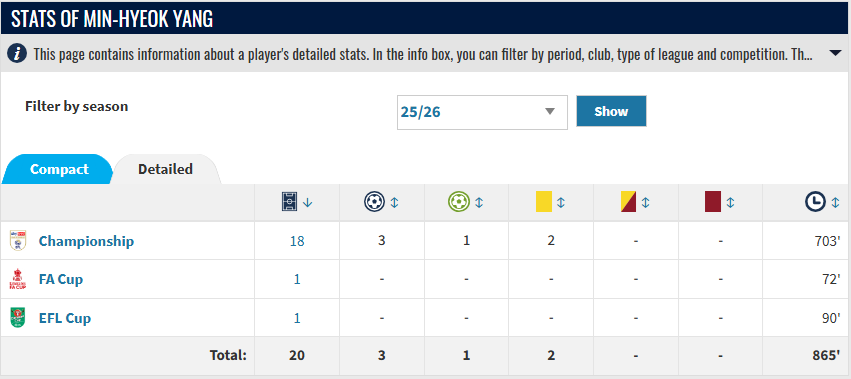Open the 25/26 season dropdown
Image resolution: width=851 pixels, height=379 pixels.
pyautogui.click(x=482, y=112)
